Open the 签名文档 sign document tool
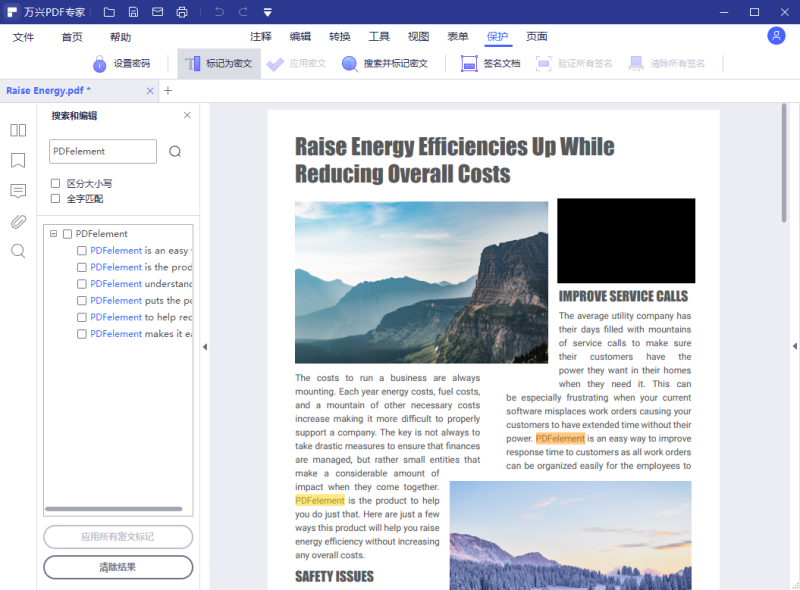The height and width of the screenshot is (590, 800). 469,64
